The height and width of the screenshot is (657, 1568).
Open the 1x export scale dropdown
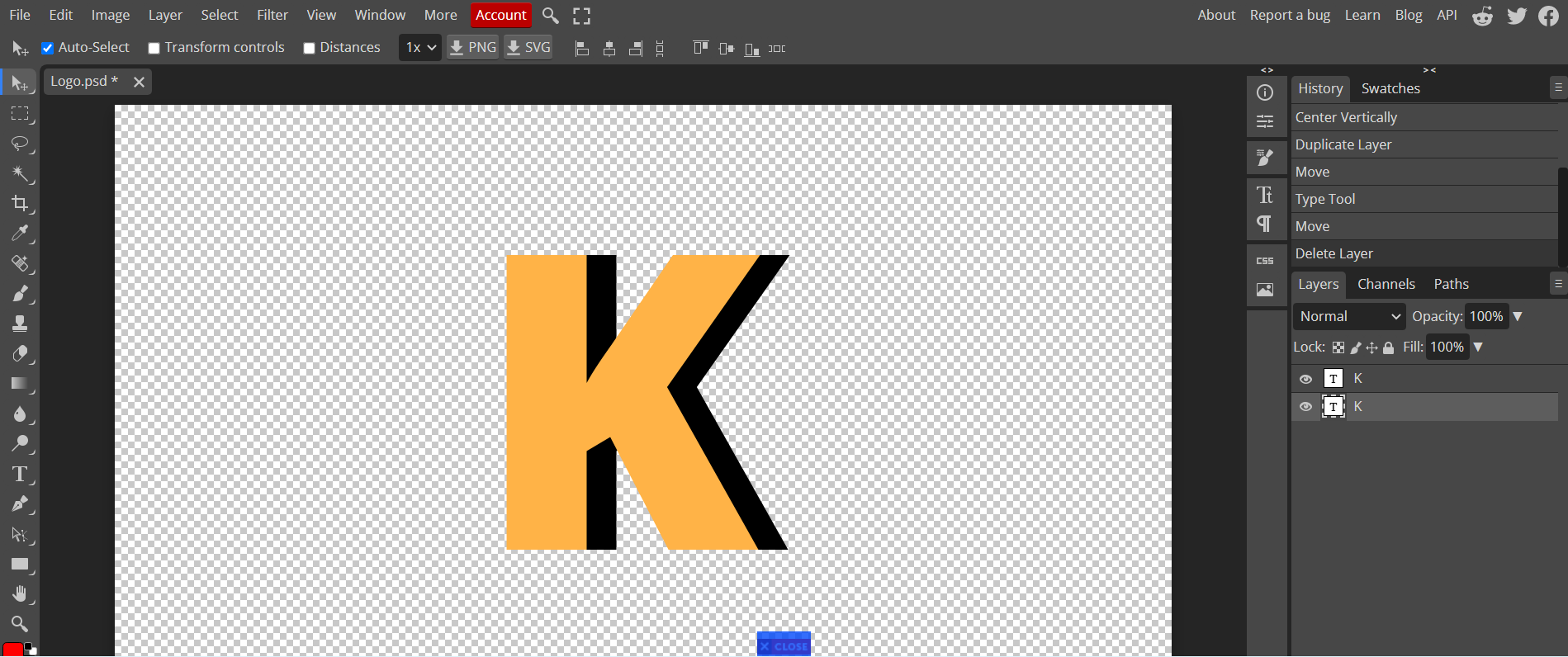(x=420, y=48)
